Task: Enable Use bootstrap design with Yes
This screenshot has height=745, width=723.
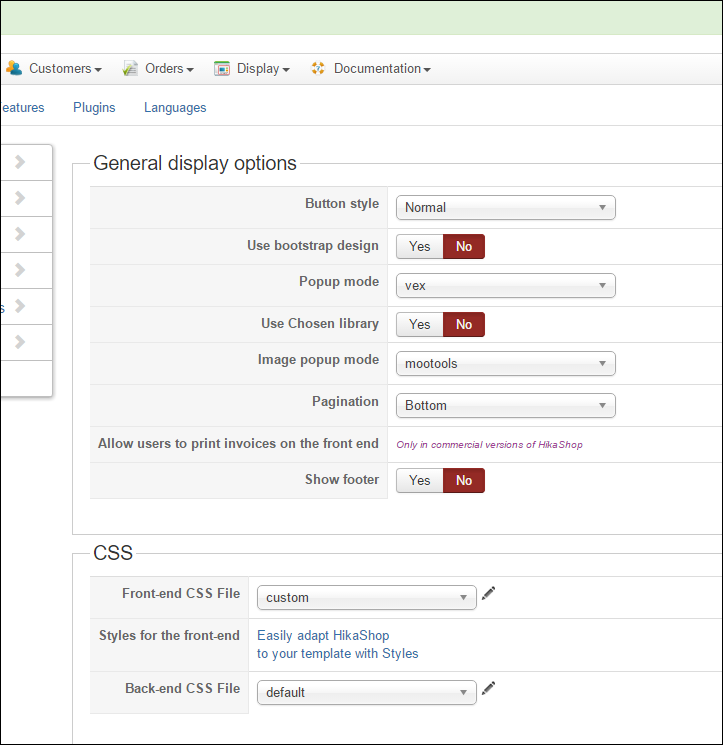Action: (420, 246)
